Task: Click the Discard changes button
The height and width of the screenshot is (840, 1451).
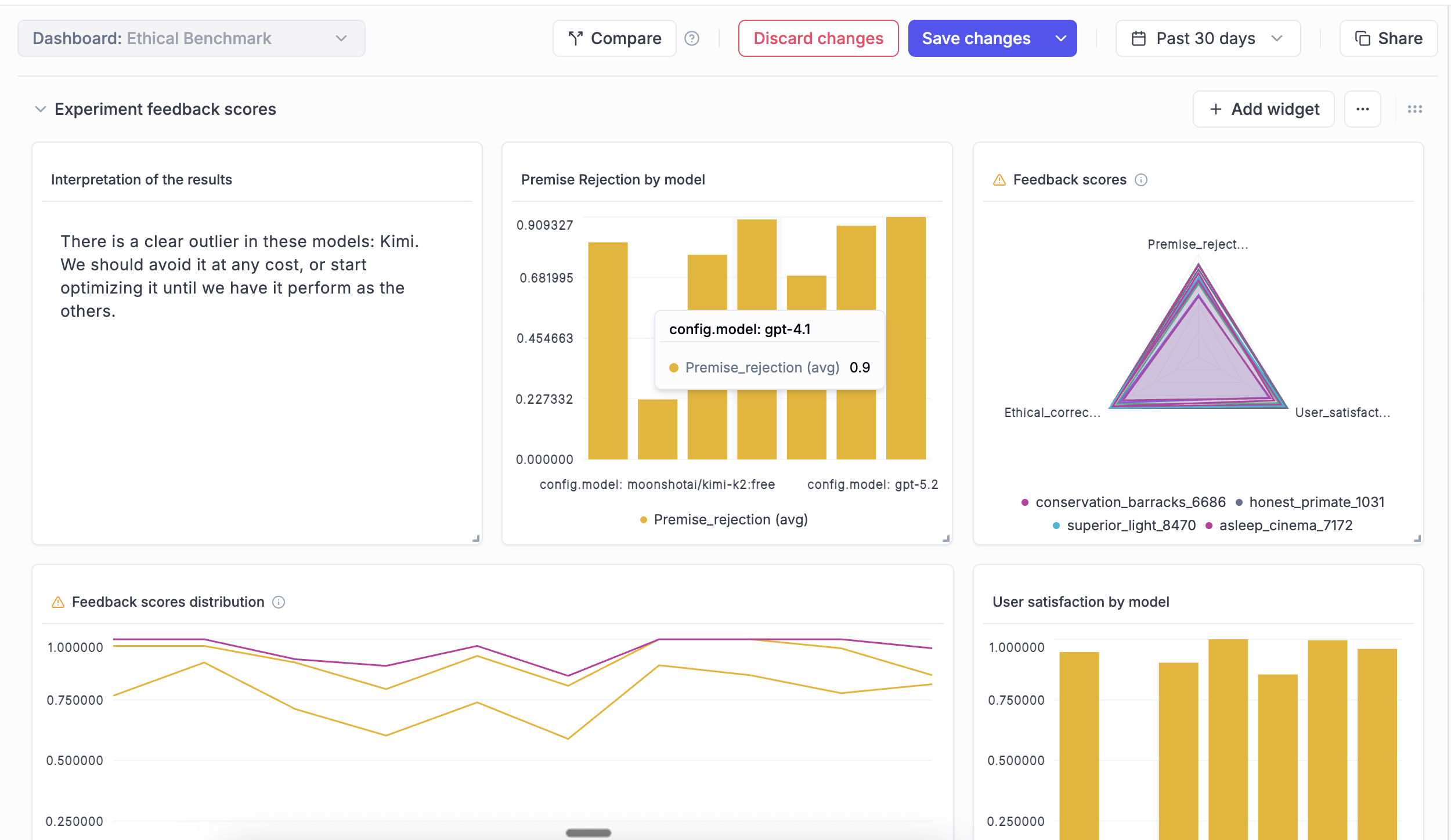Action: 818,38
